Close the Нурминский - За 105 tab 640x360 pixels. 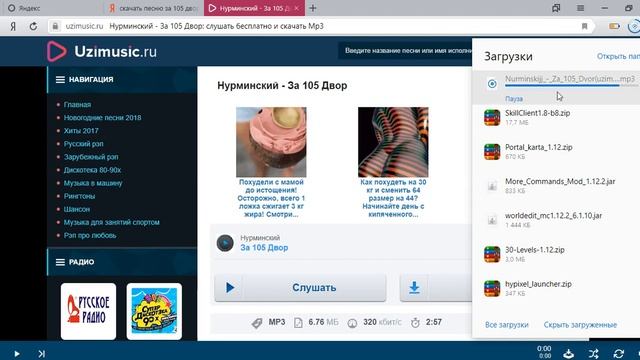297,8
